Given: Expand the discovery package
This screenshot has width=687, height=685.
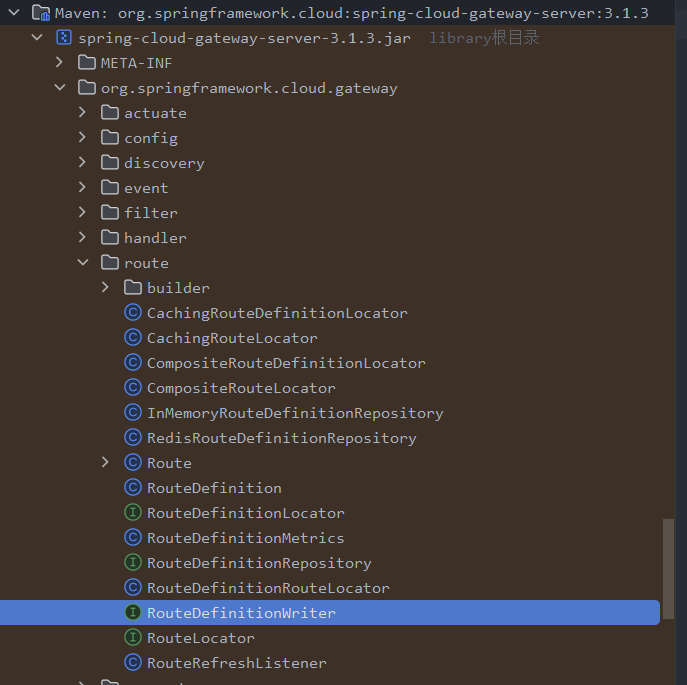Looking at the screenshot, I should [82, 163].
